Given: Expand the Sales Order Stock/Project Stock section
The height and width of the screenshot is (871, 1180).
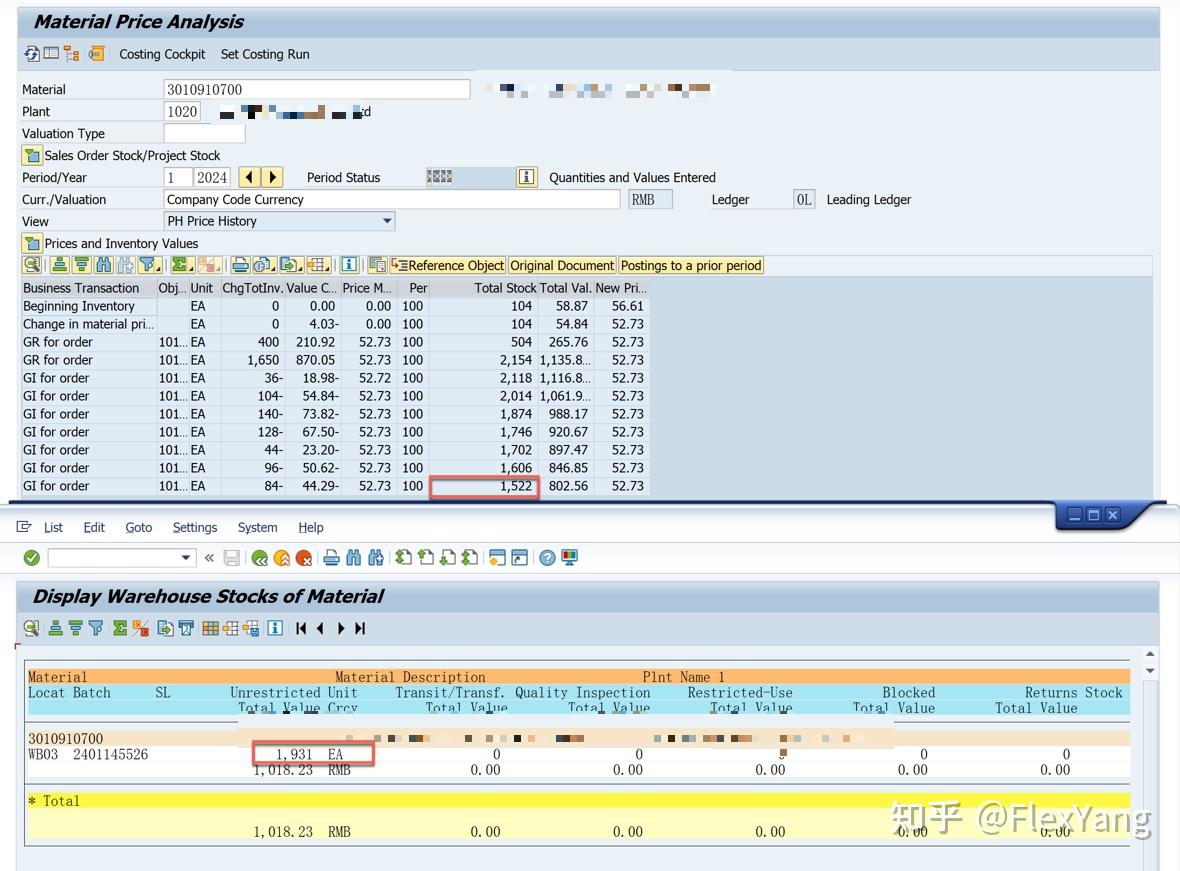Looking at the screenshot, I should (32, 156).
